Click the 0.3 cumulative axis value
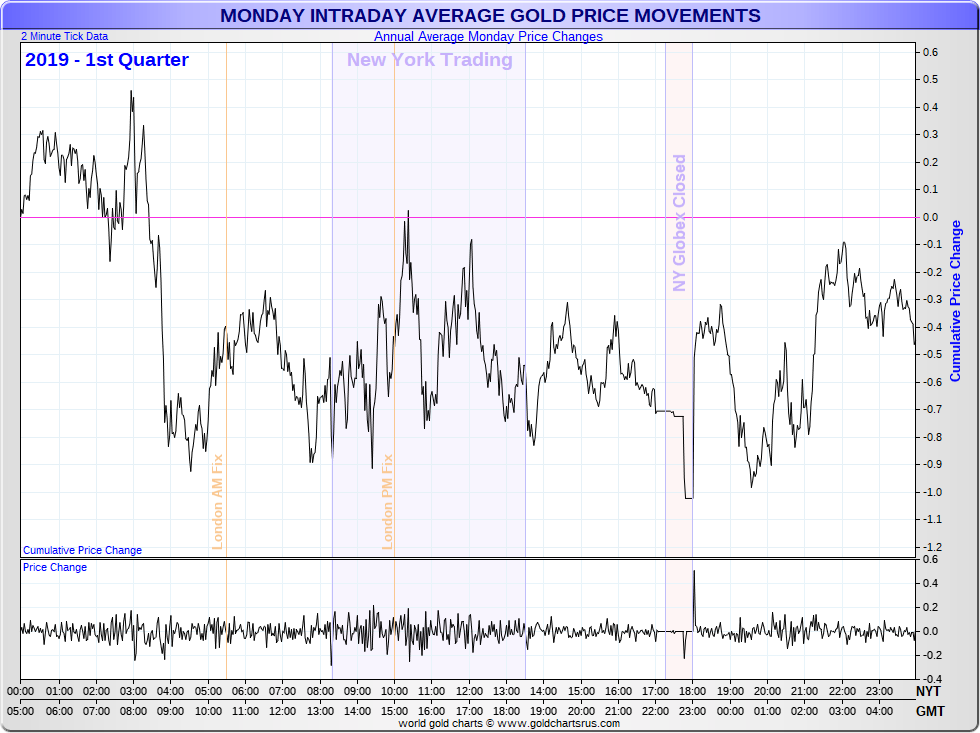This screenshot has width=980, height=733. point(931,135)
